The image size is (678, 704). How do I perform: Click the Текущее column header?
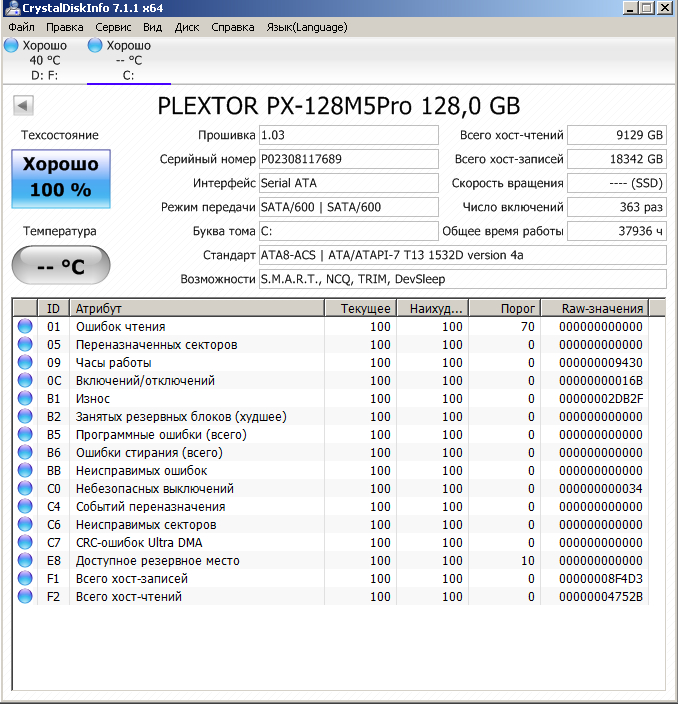pyautogui.click(x=361, y=308)
